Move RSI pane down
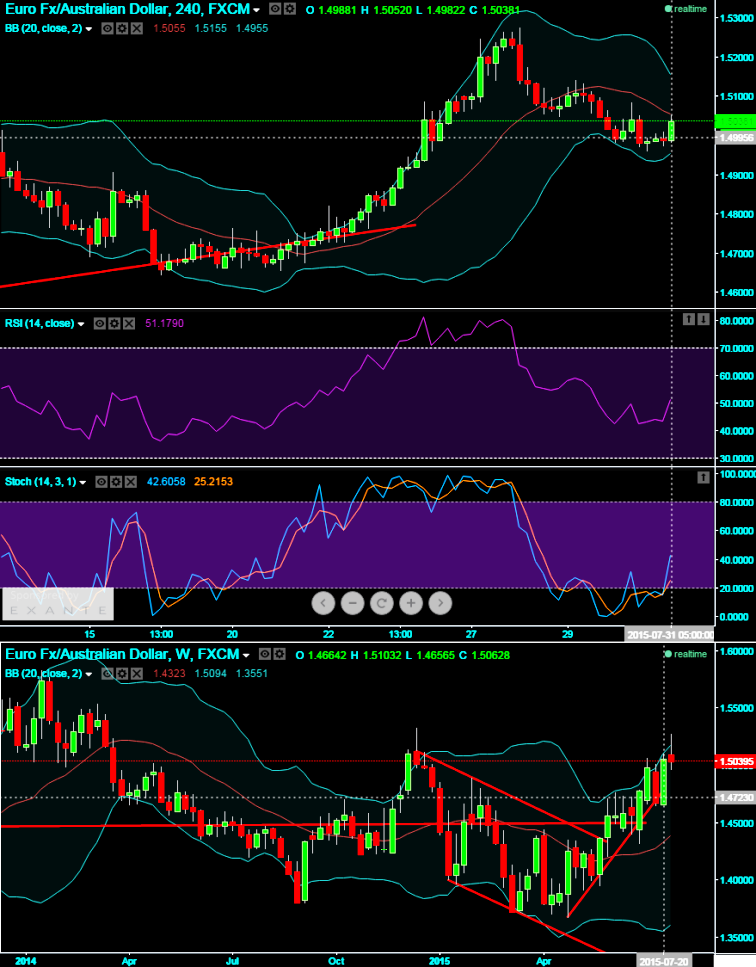This screenshot has width=756, height=967. pyautogui.click(x=704, y=319)
